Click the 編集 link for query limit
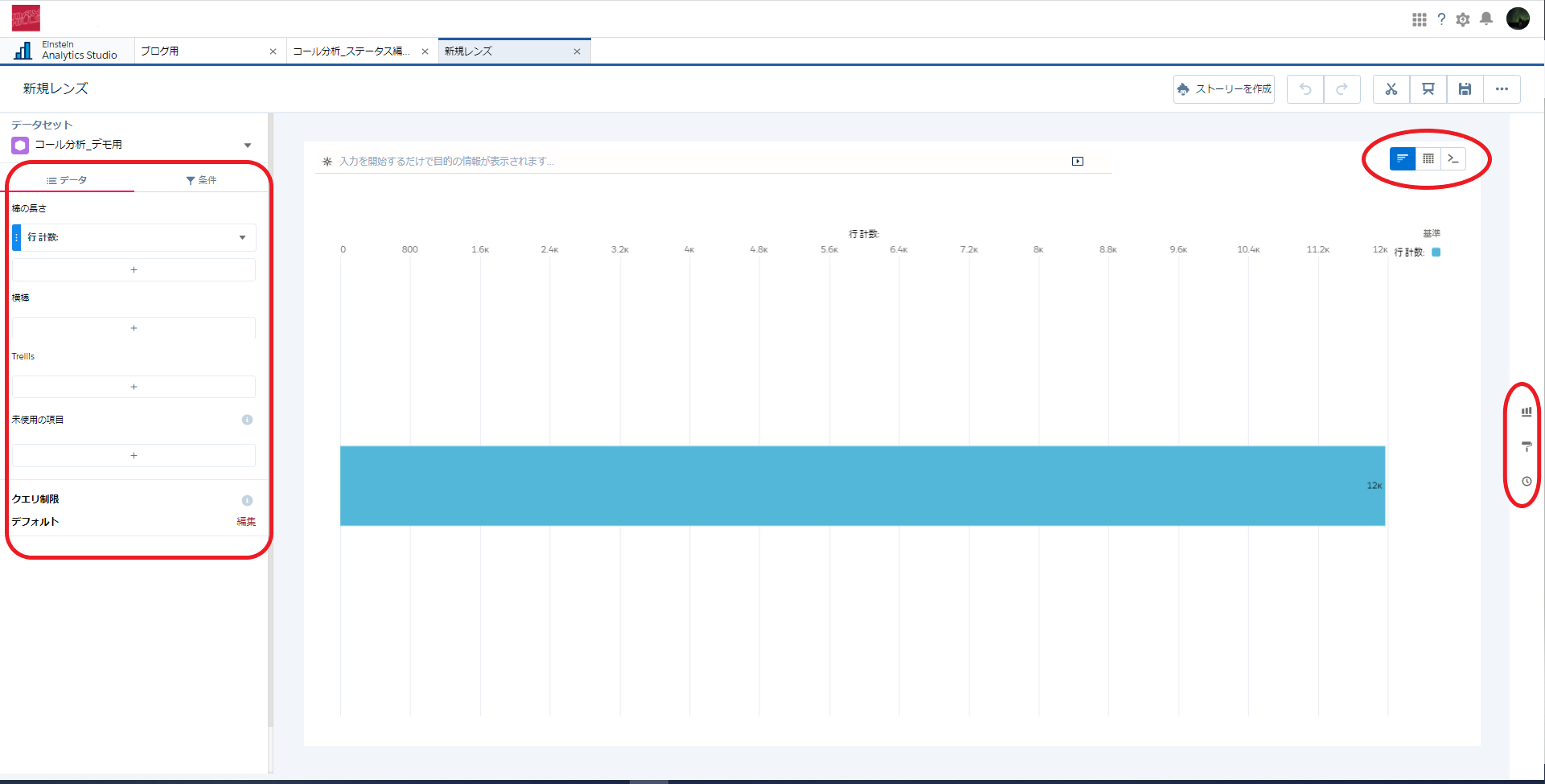The image size is (1545, 784). tap(246, 522)
